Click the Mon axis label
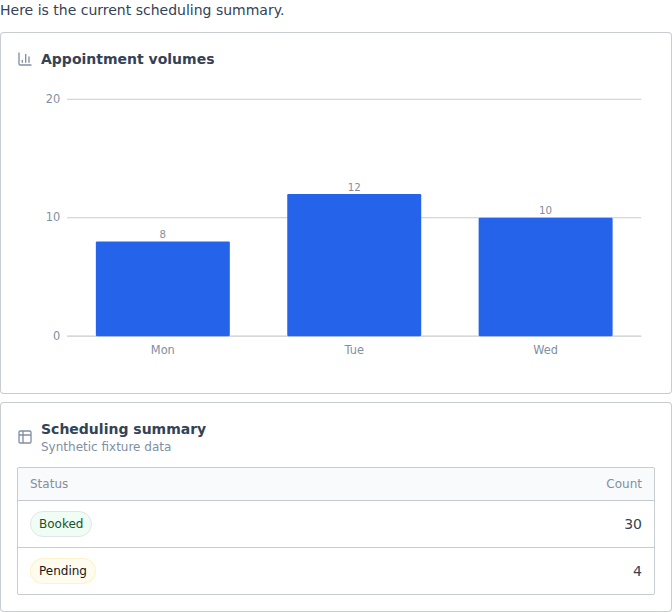 [x=163, y=350]
